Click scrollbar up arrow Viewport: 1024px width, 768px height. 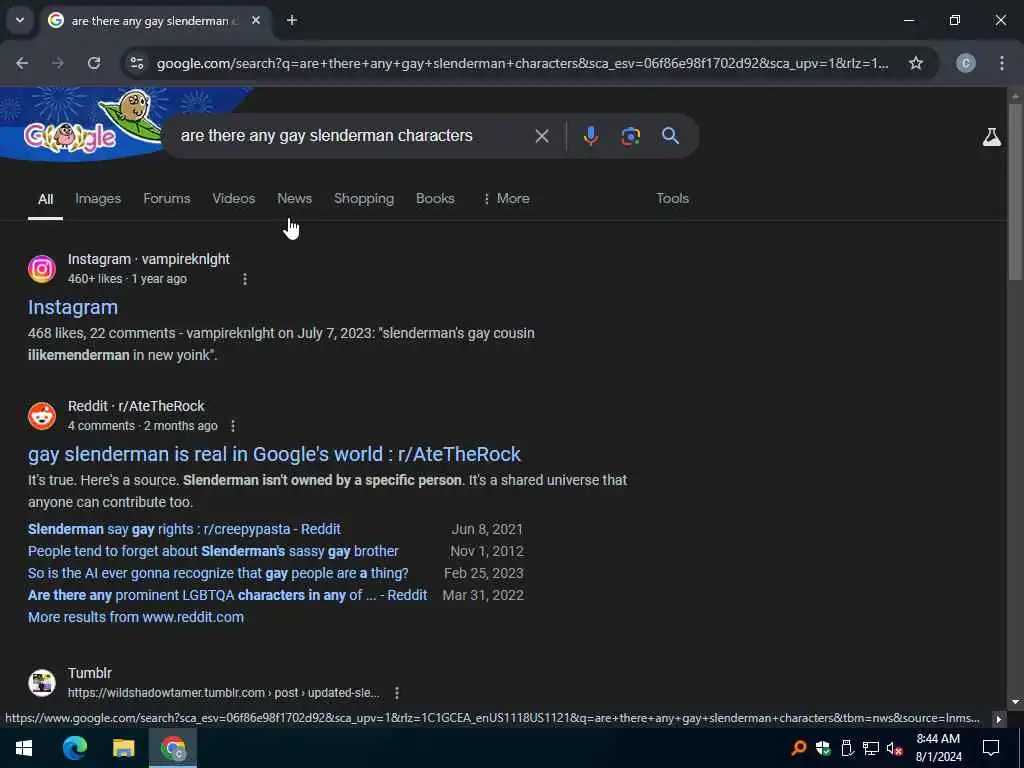click(1015, 96)
